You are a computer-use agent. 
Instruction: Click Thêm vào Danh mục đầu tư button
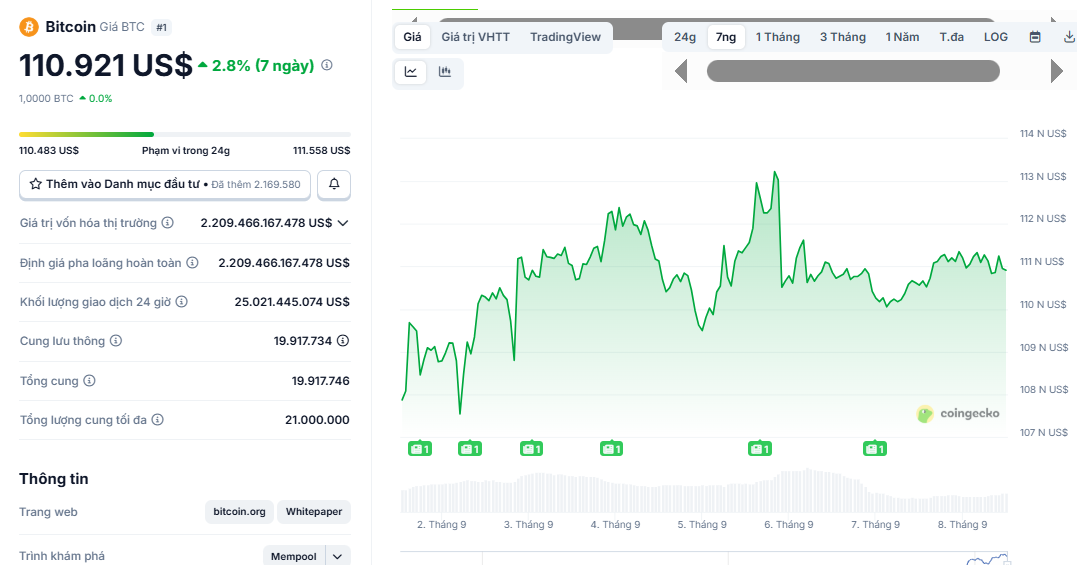(165, 185)
